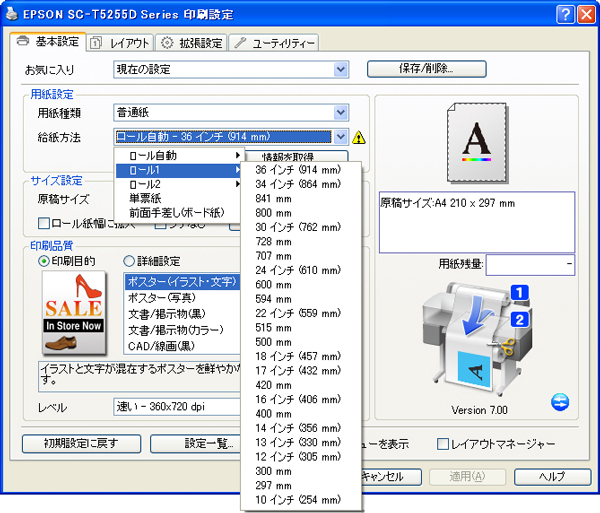Click the yellow warning triangle icon

pos(359,137)
